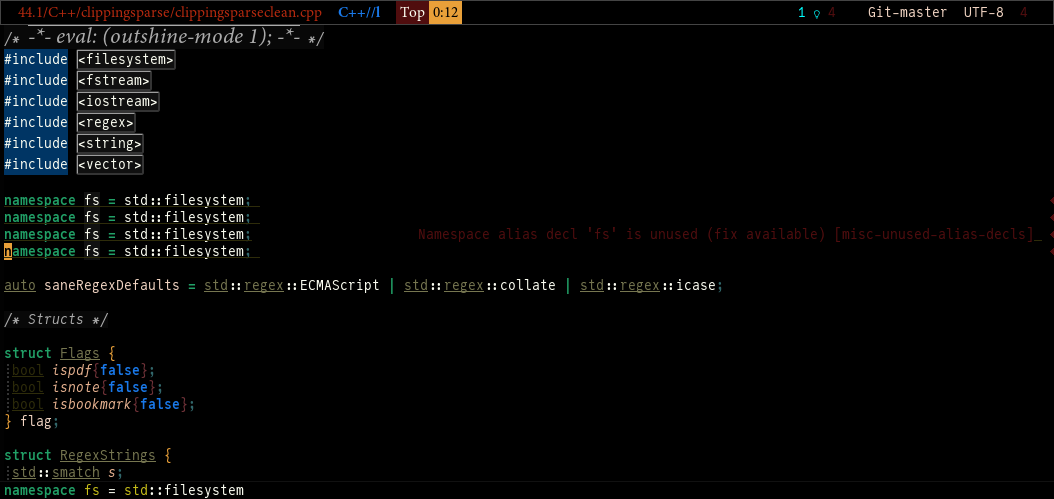
Task: Click the highlighted cursor character on namespace line
Action: click(x=8, y=252)
